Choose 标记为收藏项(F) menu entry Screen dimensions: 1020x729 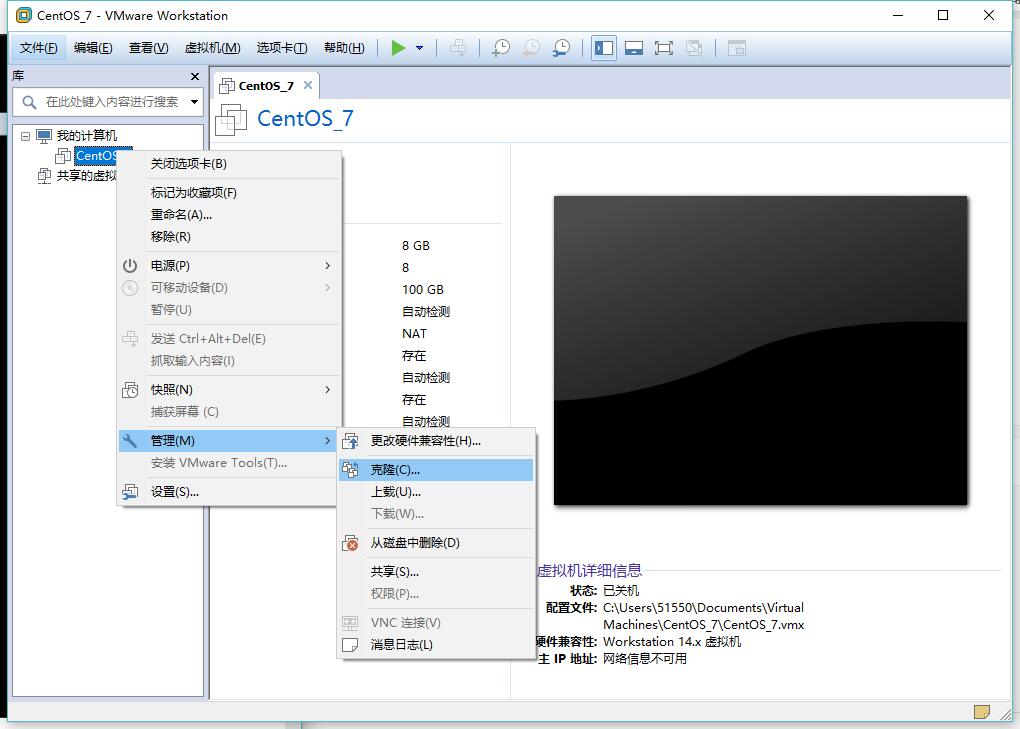pyautogui.click(x=229, y=192)
